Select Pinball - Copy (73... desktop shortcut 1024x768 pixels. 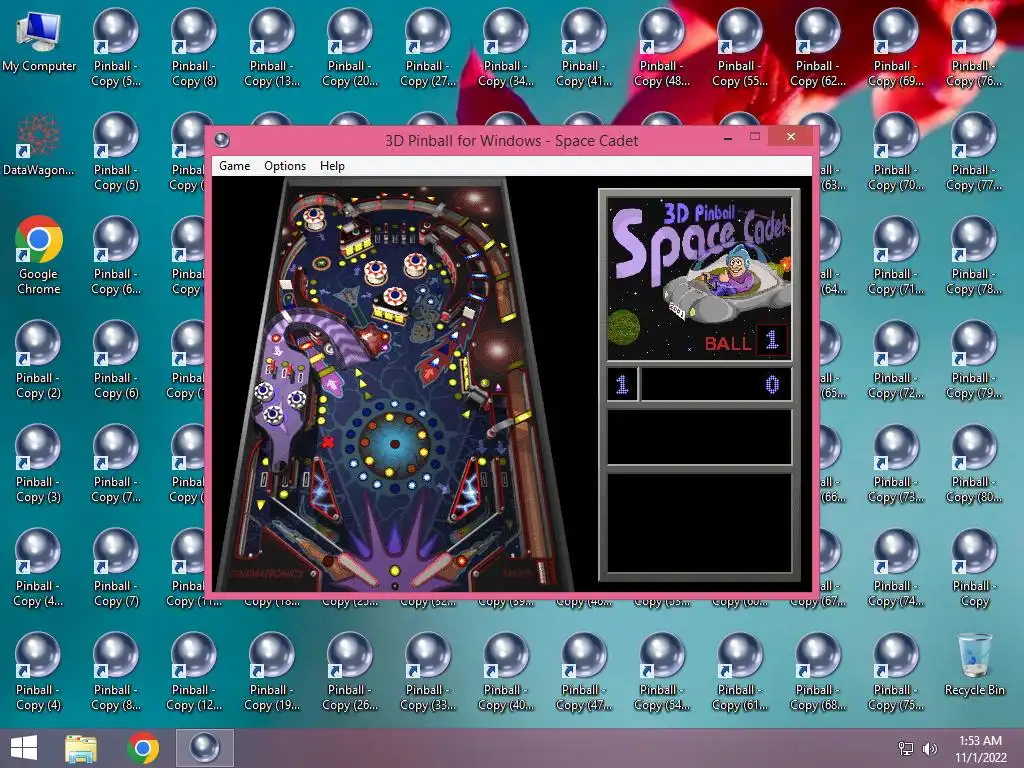(x=896, y=464)
